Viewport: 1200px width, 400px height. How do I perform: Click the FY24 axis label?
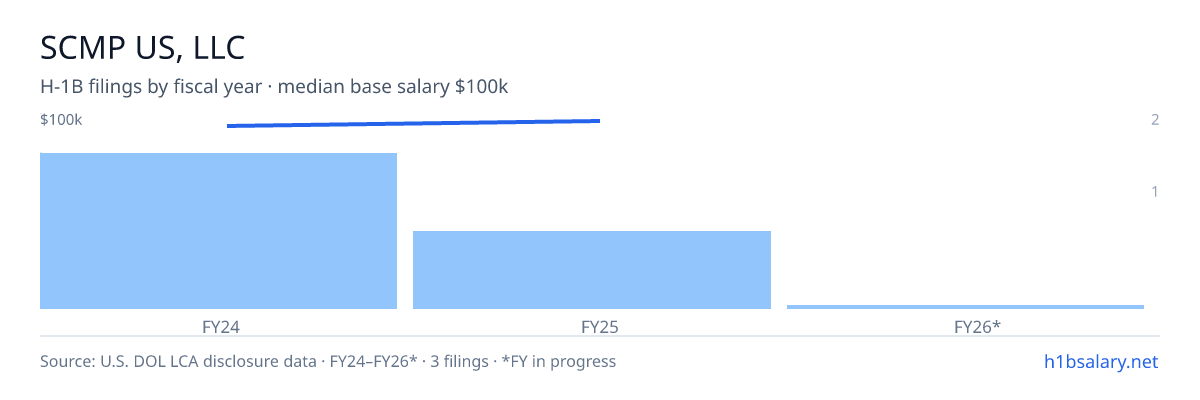click(218, 326)
